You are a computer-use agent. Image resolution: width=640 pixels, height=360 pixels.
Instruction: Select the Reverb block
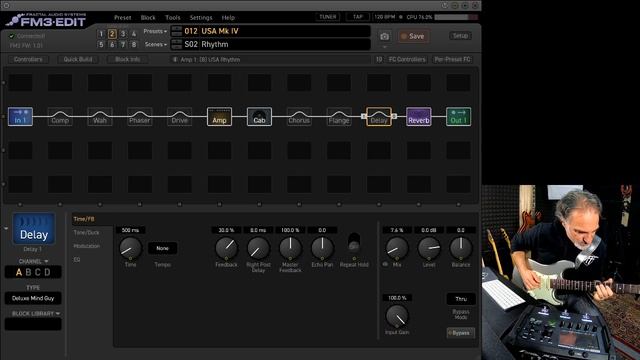(x=419, y=117)
